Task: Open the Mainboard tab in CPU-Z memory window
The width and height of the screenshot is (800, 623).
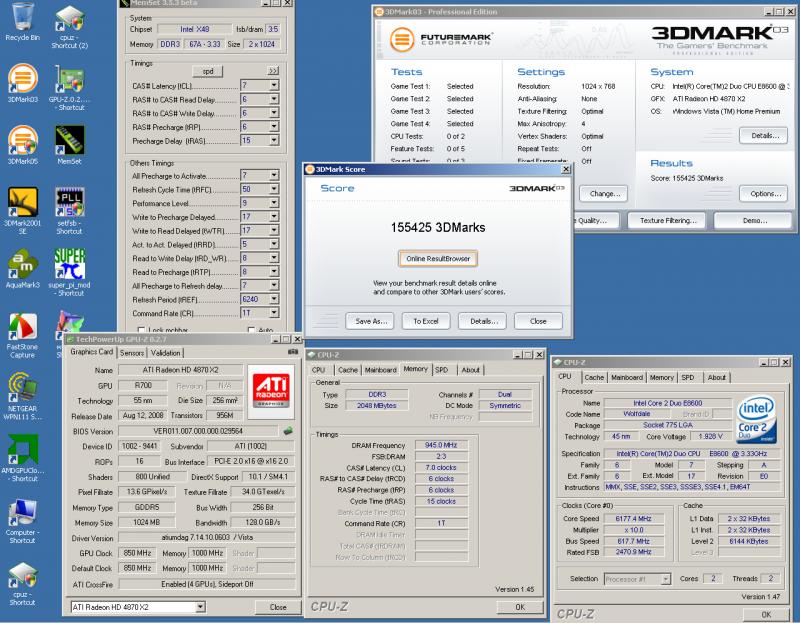Action: [381, 370]
